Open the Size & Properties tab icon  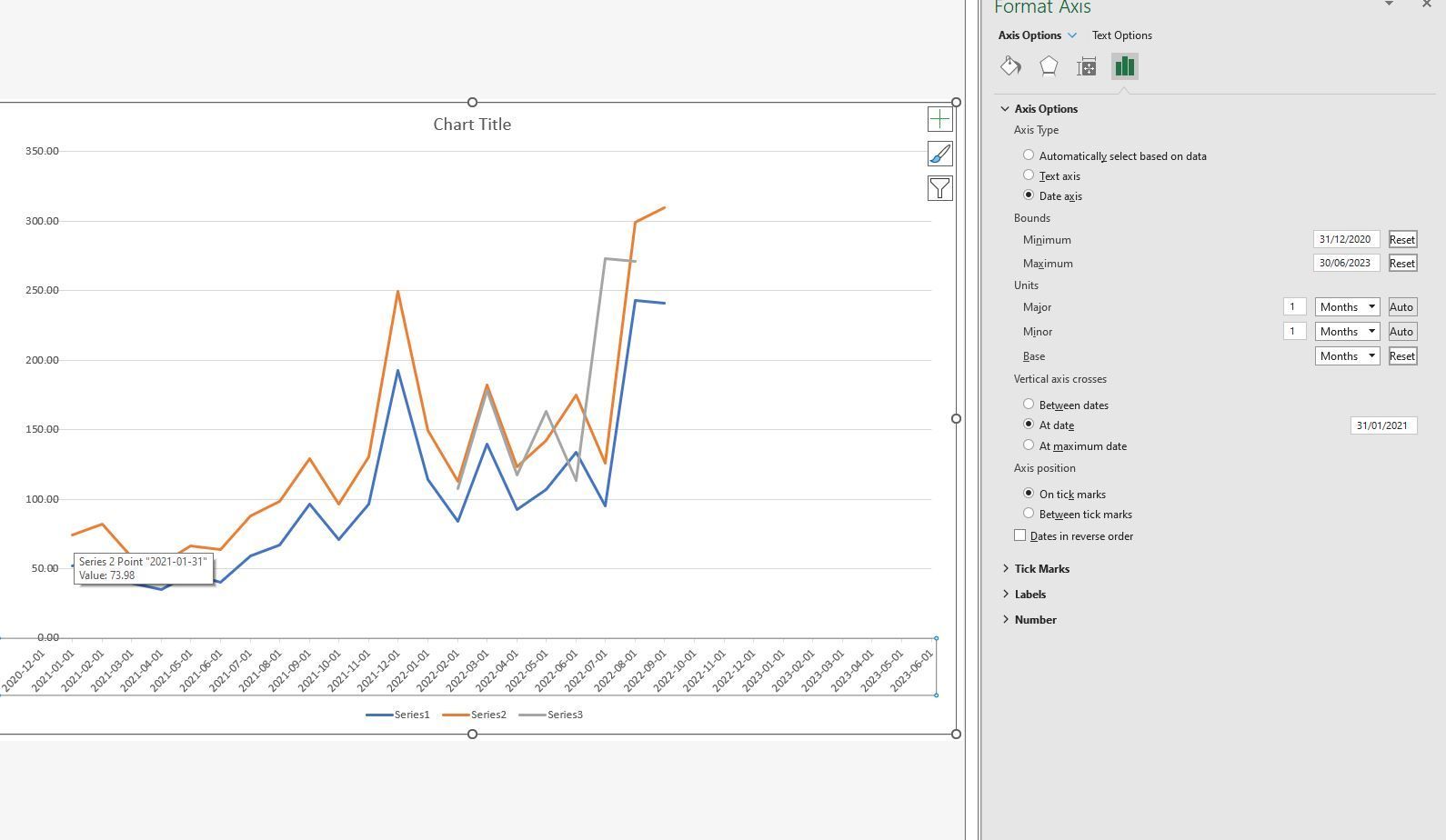pyautogui.click(x=1087, y=66)
